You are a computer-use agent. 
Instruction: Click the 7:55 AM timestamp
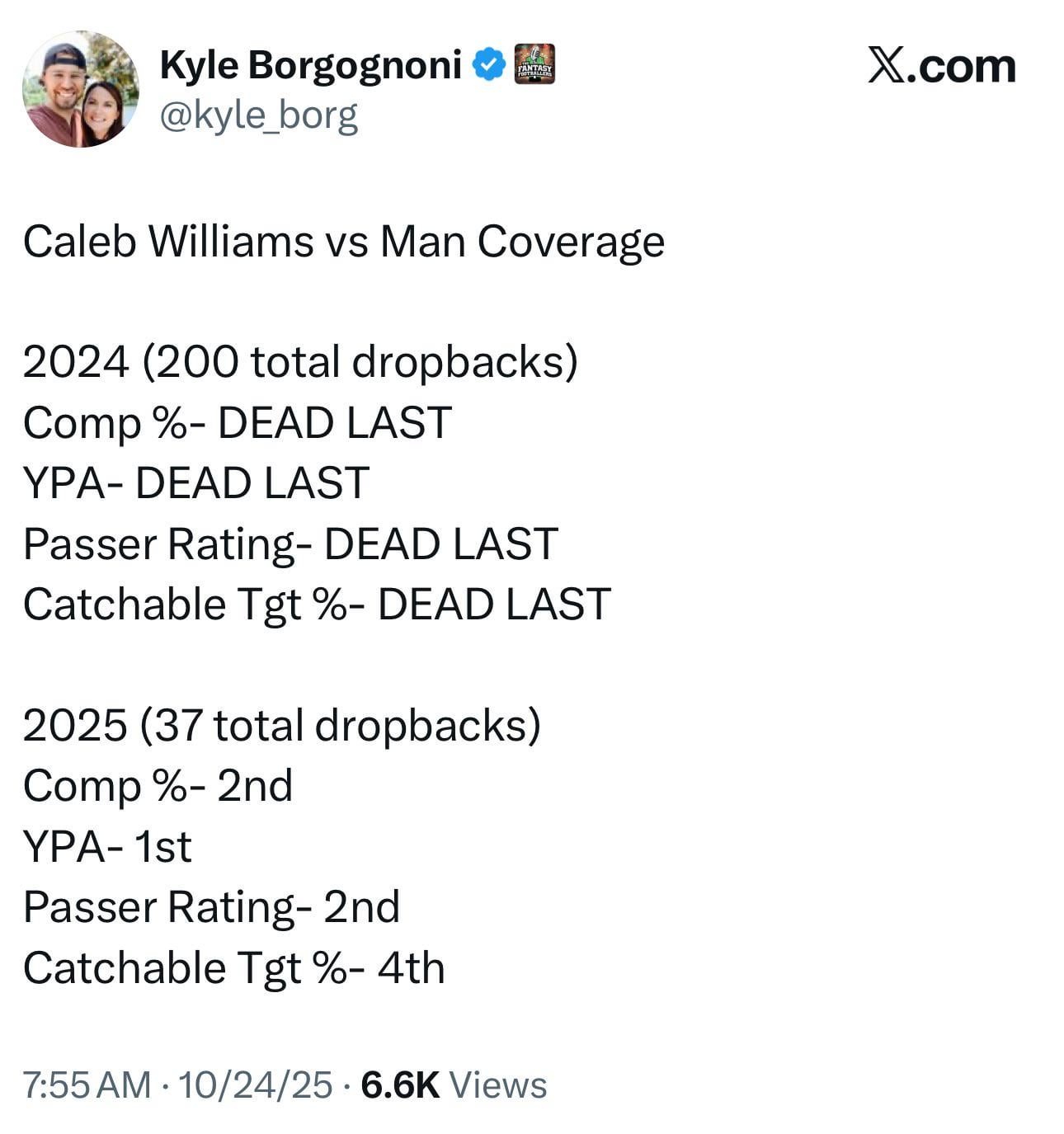tap(87, 1085)
